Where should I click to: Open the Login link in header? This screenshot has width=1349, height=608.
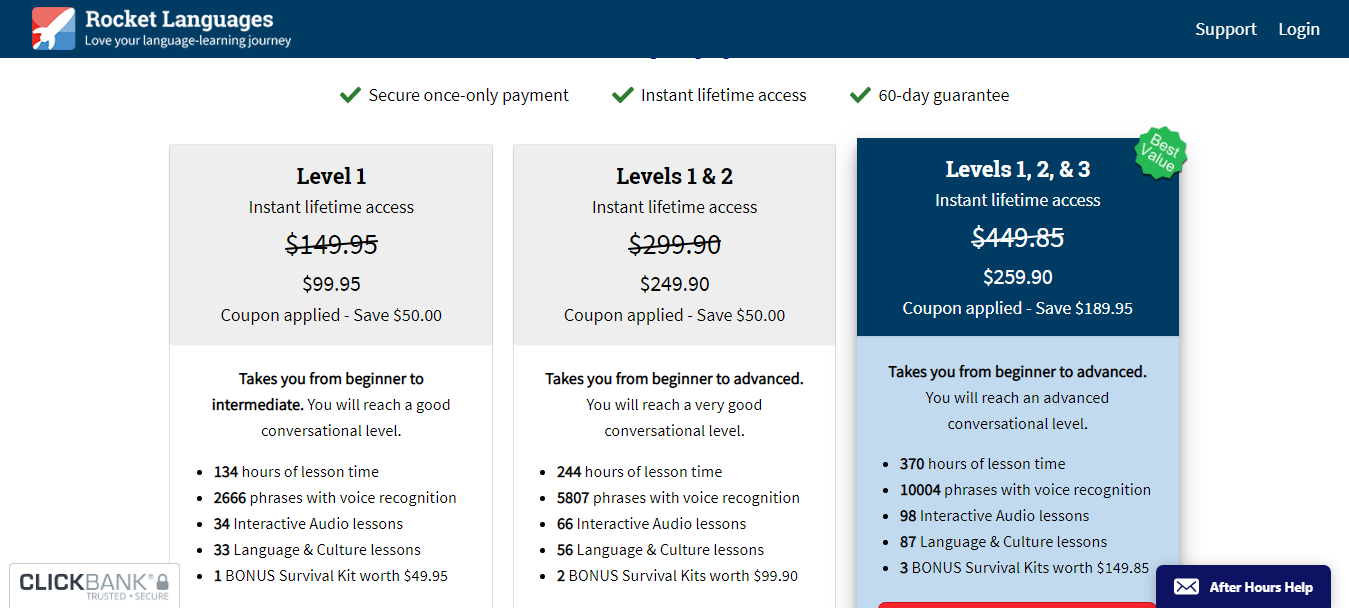click(x=1298, y=29)
